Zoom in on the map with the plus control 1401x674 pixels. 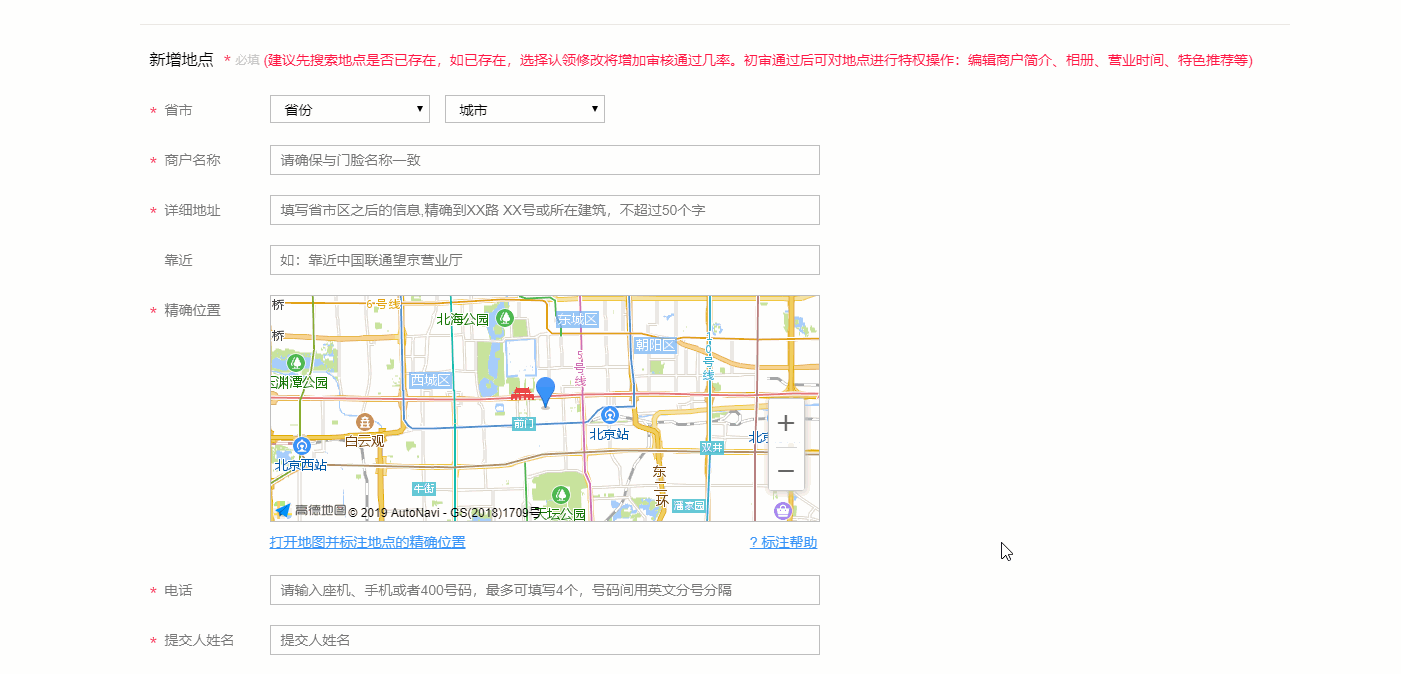tap(786, 423)
